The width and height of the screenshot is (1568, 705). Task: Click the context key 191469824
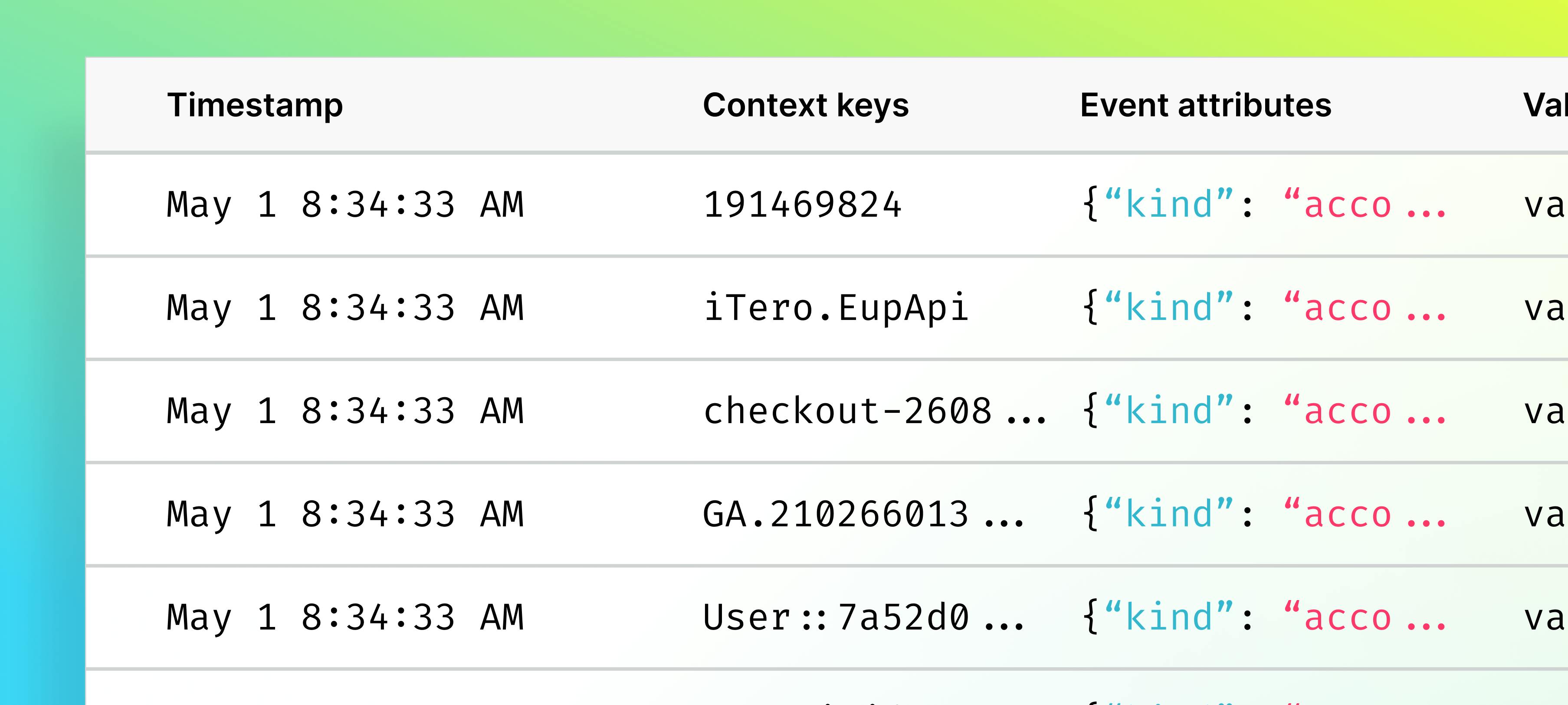pyautogui.click(x=802, y=204)
